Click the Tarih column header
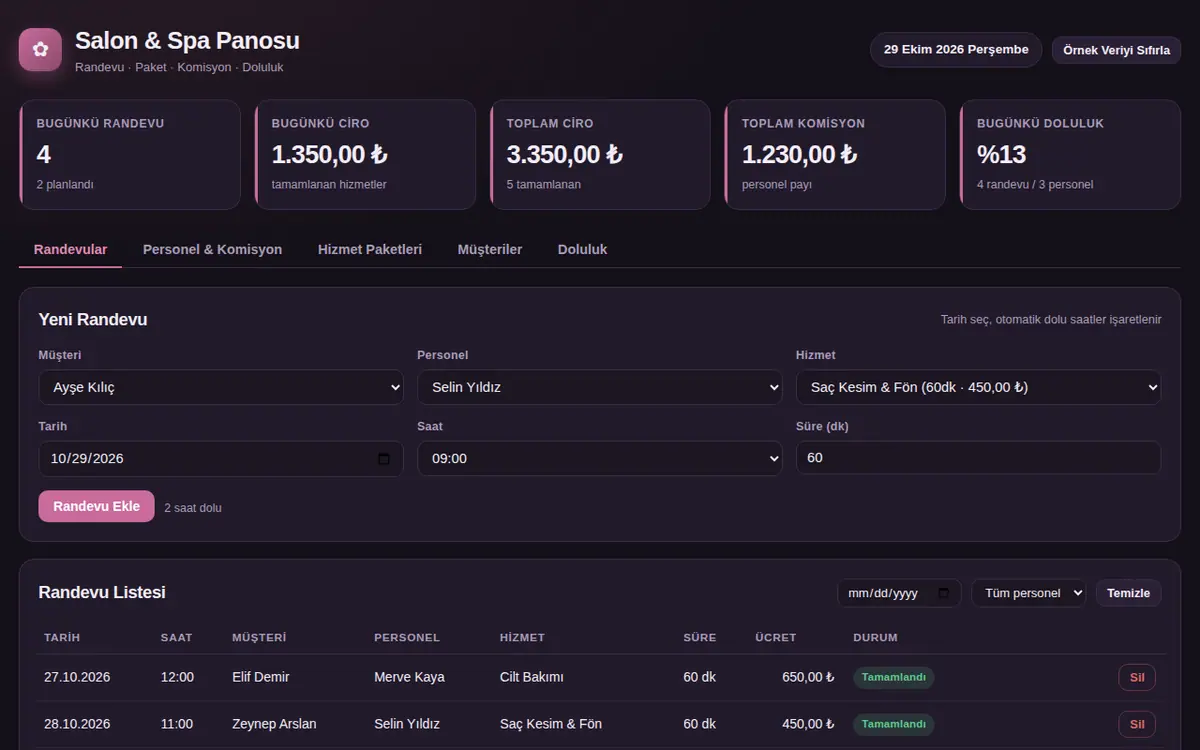Image resolution: width=1200 pixels, height=750 pixels. tap(62, 637)
